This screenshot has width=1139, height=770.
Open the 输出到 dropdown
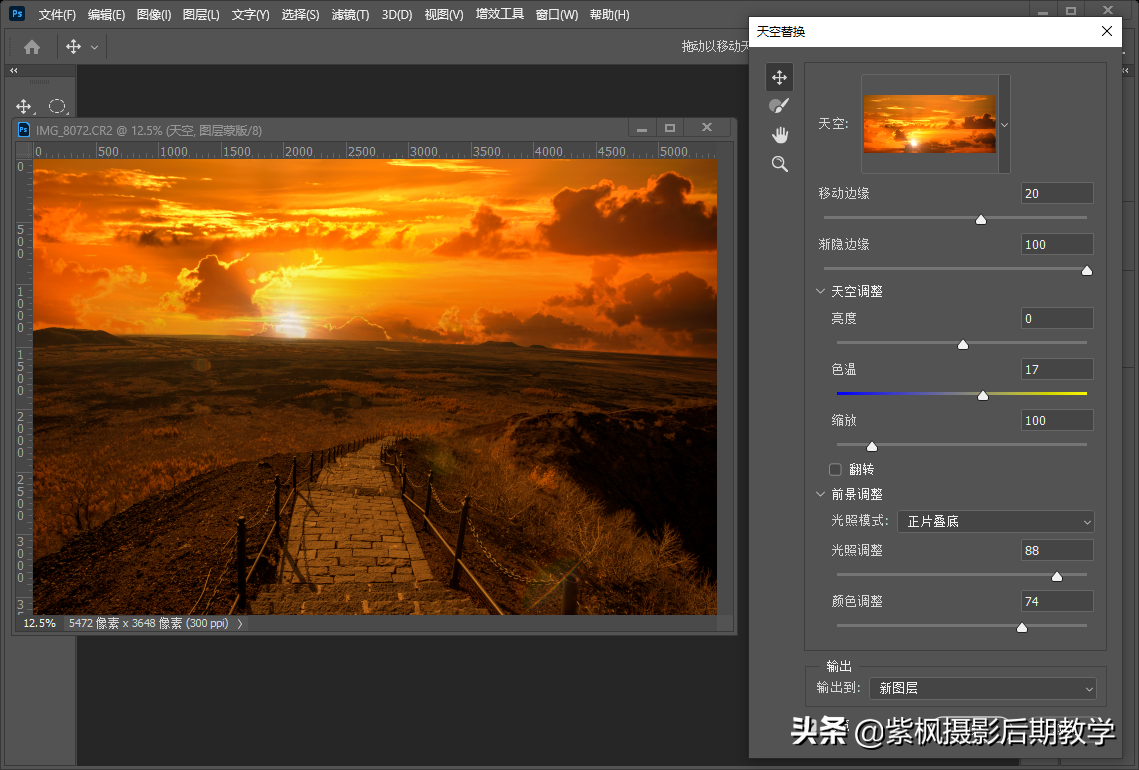(982, 688)
